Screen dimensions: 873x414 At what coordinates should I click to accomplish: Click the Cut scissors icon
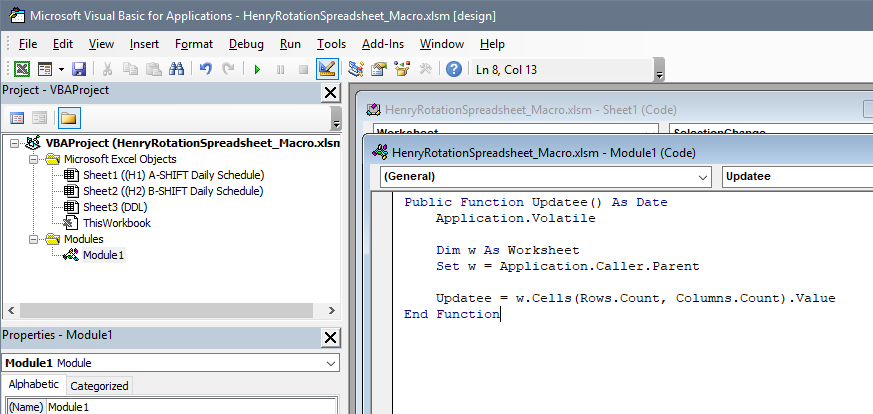(107, 70)
